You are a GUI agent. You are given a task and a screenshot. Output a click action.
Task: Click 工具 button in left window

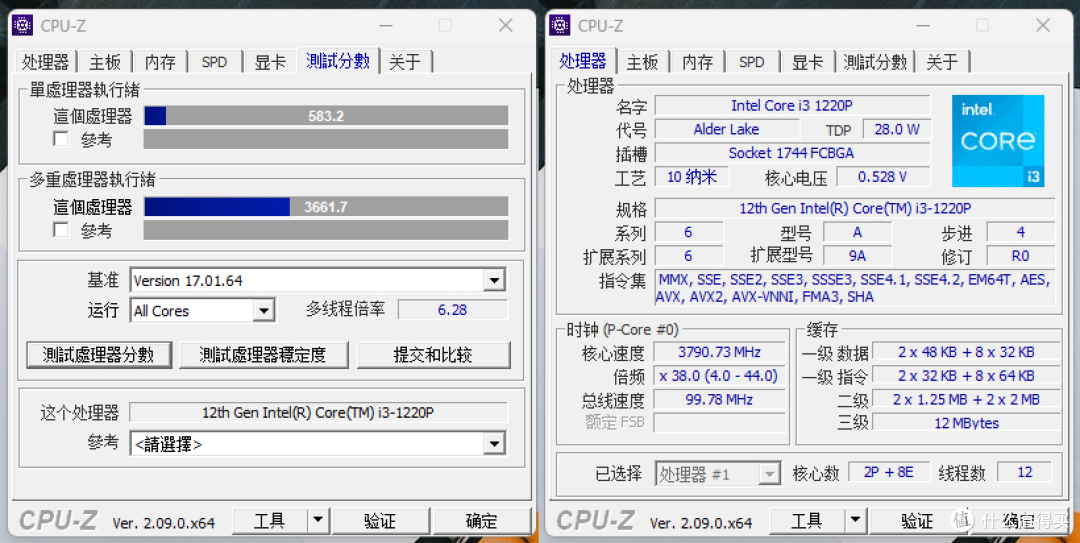pos(270,521)
